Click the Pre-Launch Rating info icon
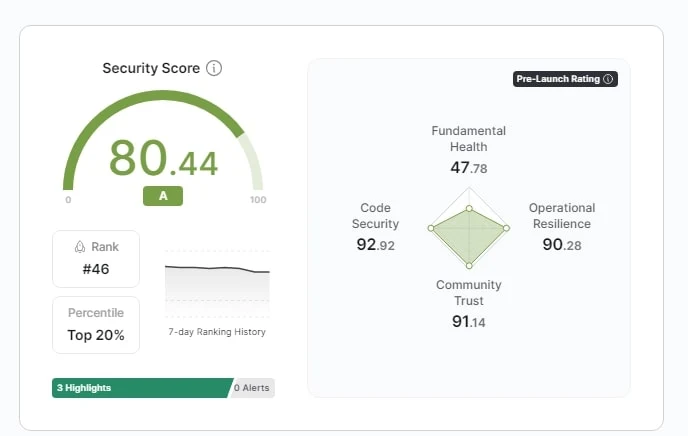 (608, 79)
